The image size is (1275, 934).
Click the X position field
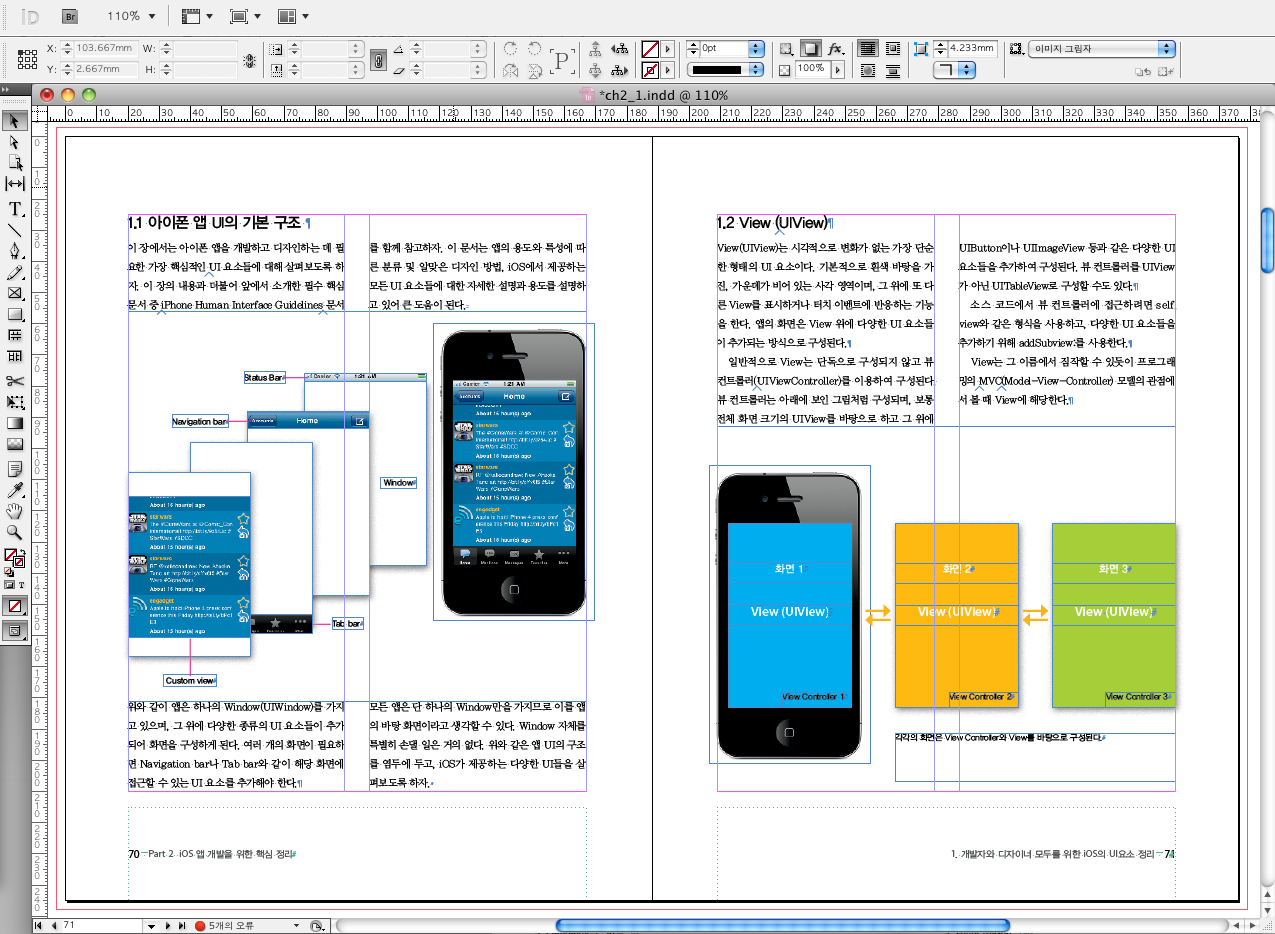[x=106, y=48]
